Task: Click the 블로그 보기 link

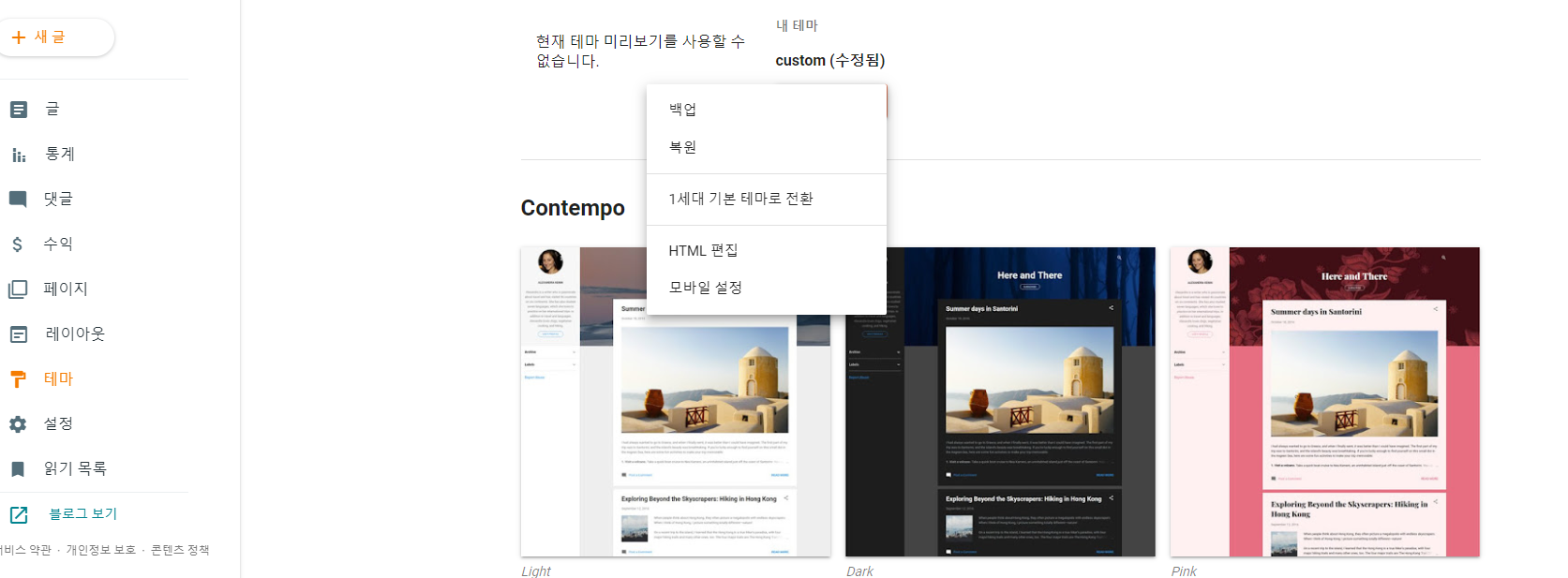Action: click(x=83, y=513)
